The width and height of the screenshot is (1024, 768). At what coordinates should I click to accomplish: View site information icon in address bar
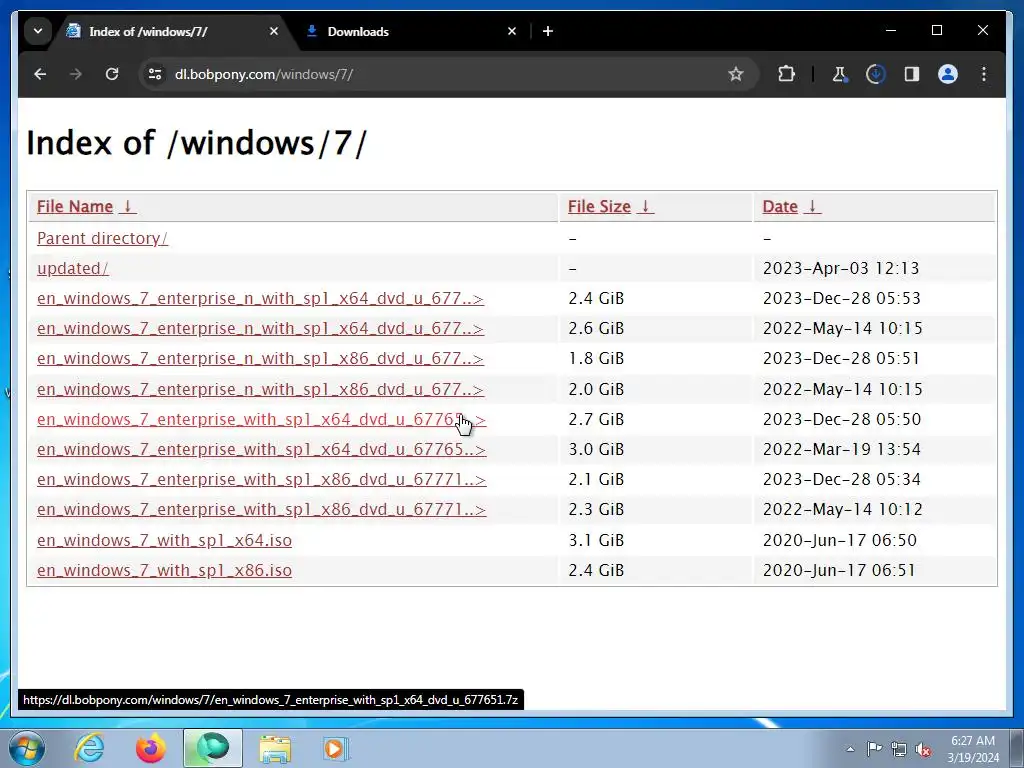click(x=155, y=74)
